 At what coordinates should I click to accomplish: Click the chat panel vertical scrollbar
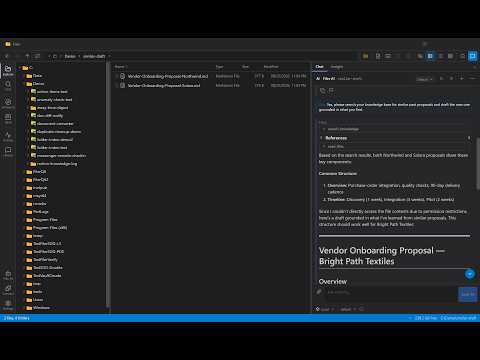coord(478,163)
